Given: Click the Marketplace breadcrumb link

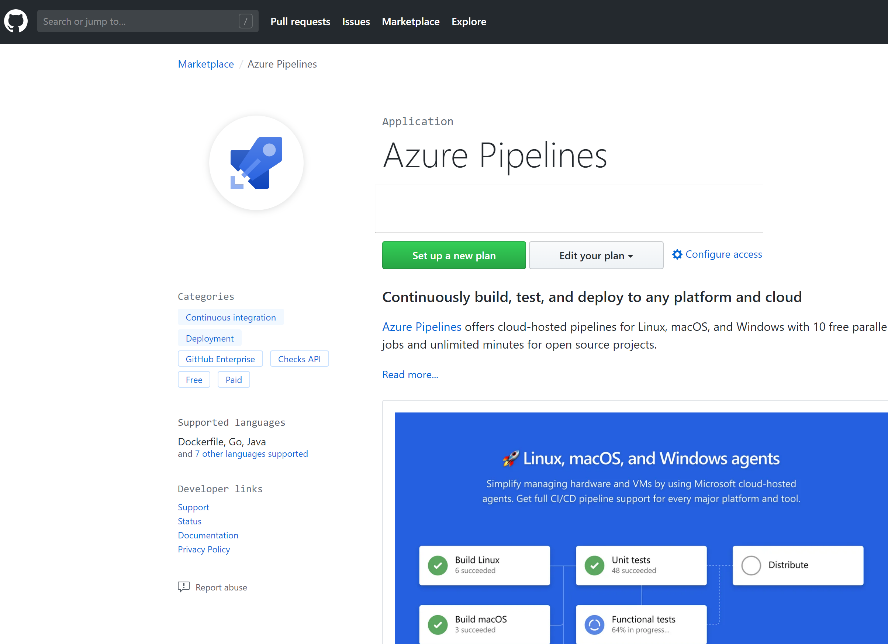Looking at the screenshot, I should tap(206, 64).
